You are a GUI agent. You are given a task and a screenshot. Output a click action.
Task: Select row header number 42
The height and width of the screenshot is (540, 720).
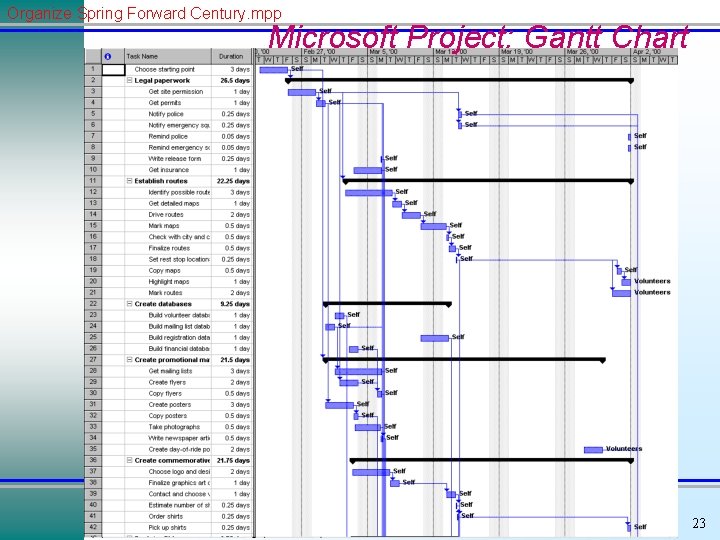[93, 528]
